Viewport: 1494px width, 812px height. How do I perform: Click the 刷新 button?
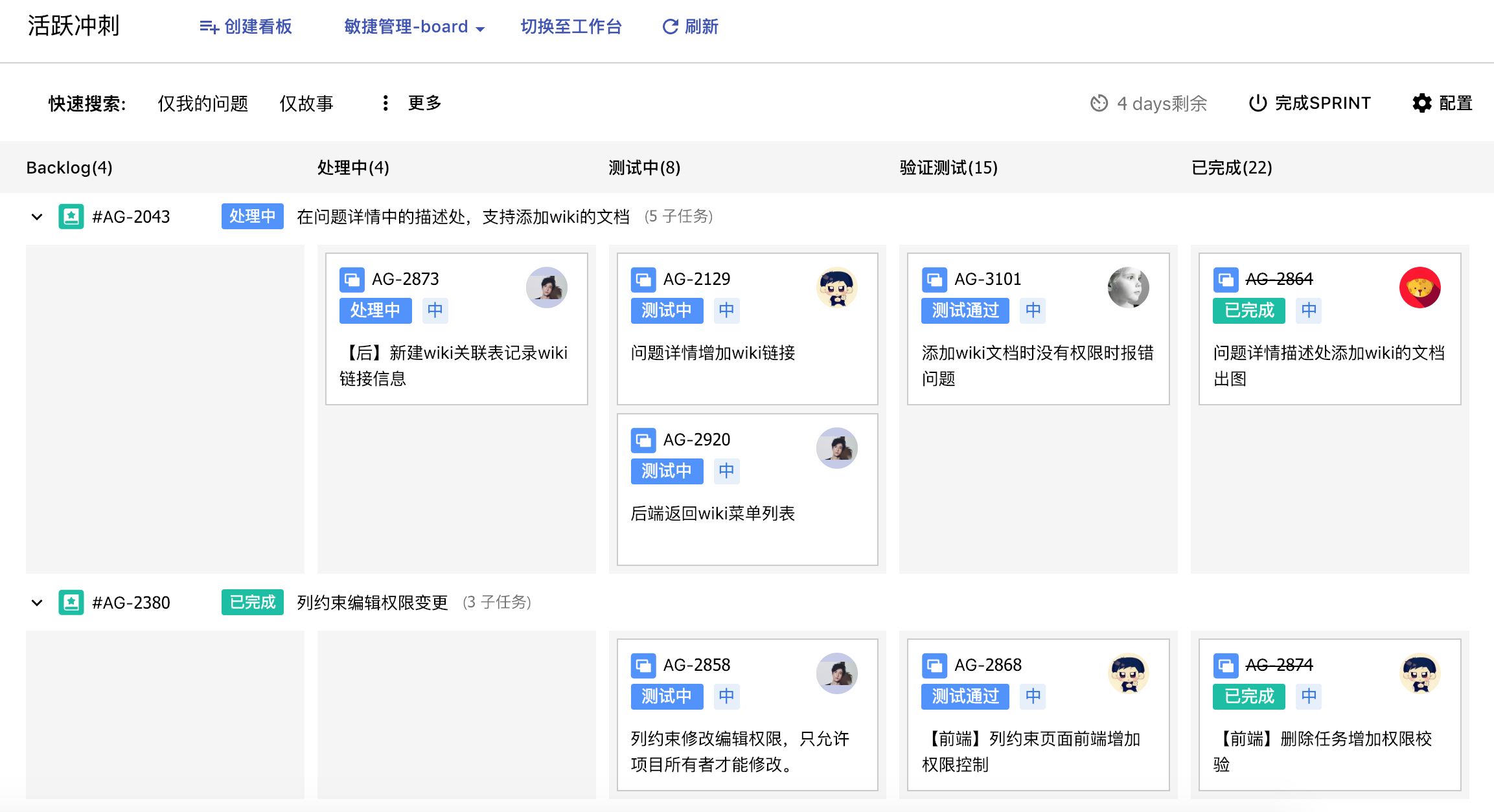coord(690,27)
